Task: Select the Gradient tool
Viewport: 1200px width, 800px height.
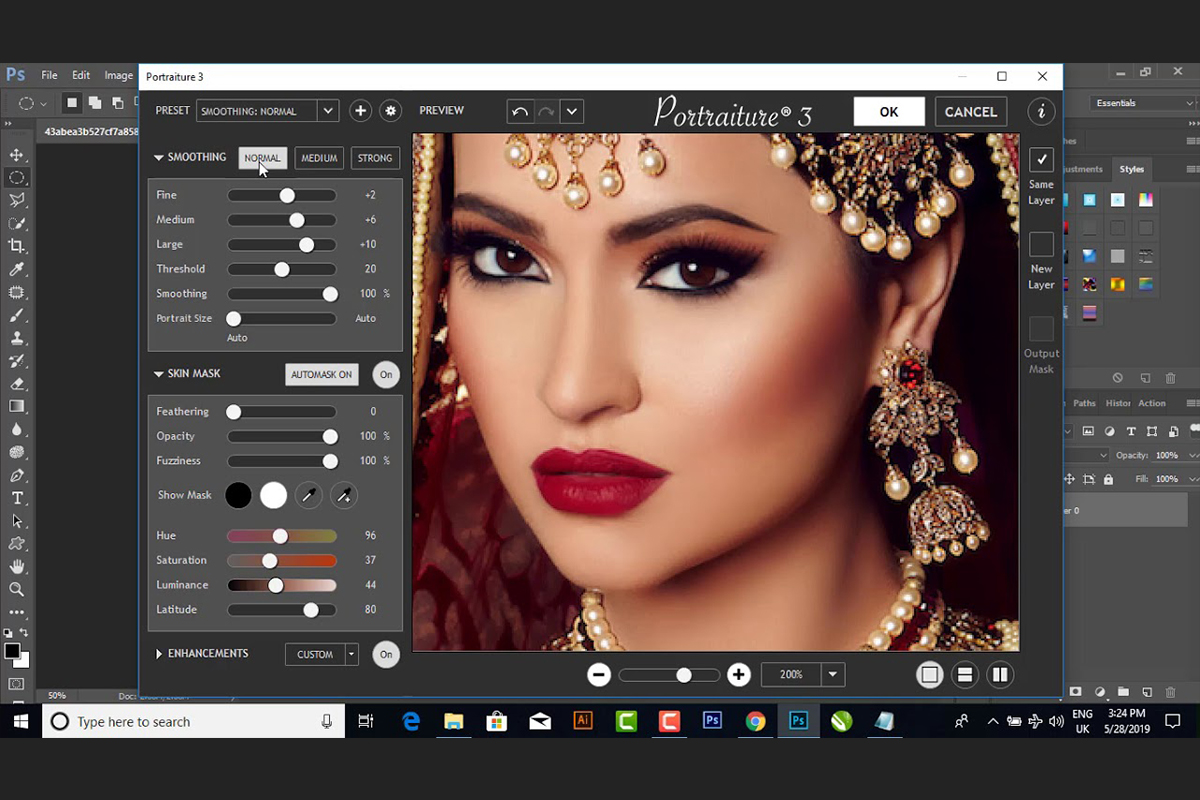Action: 17,406
